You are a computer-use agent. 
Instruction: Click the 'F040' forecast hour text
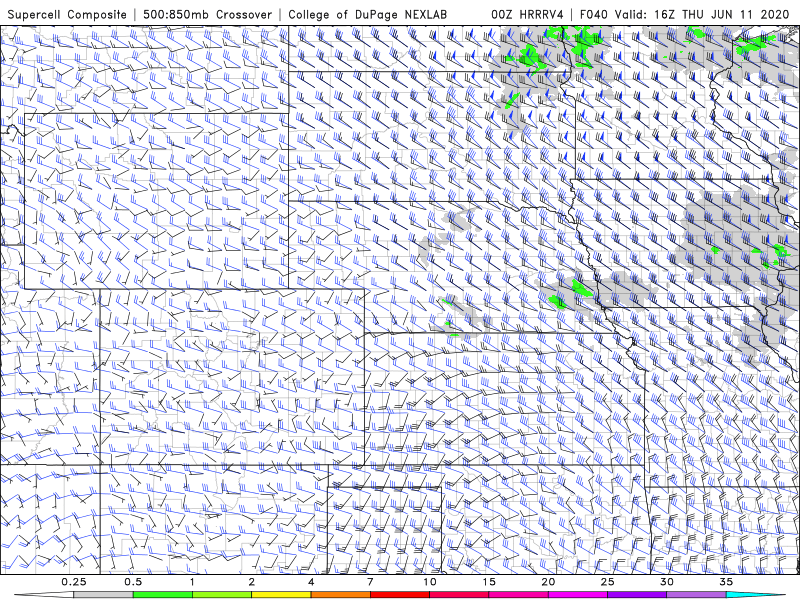(x=593, y=14)
